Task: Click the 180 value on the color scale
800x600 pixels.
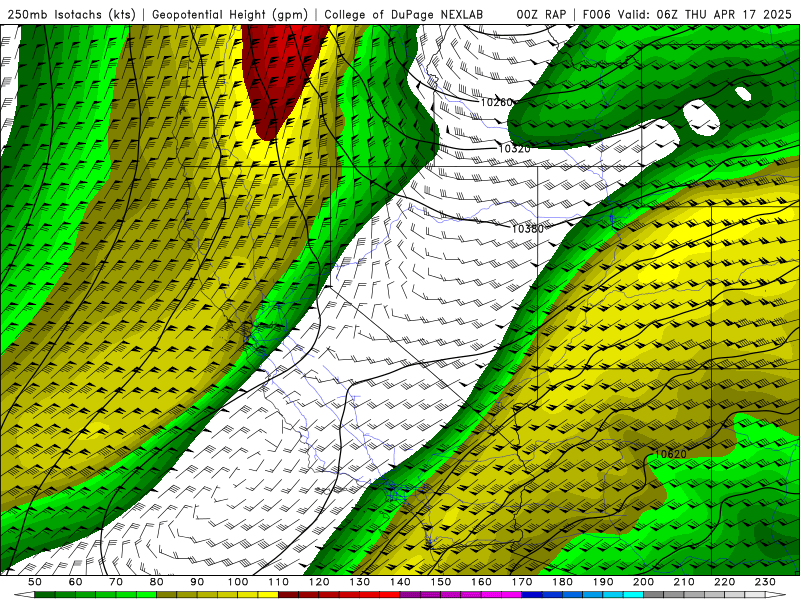Action: 562,582
